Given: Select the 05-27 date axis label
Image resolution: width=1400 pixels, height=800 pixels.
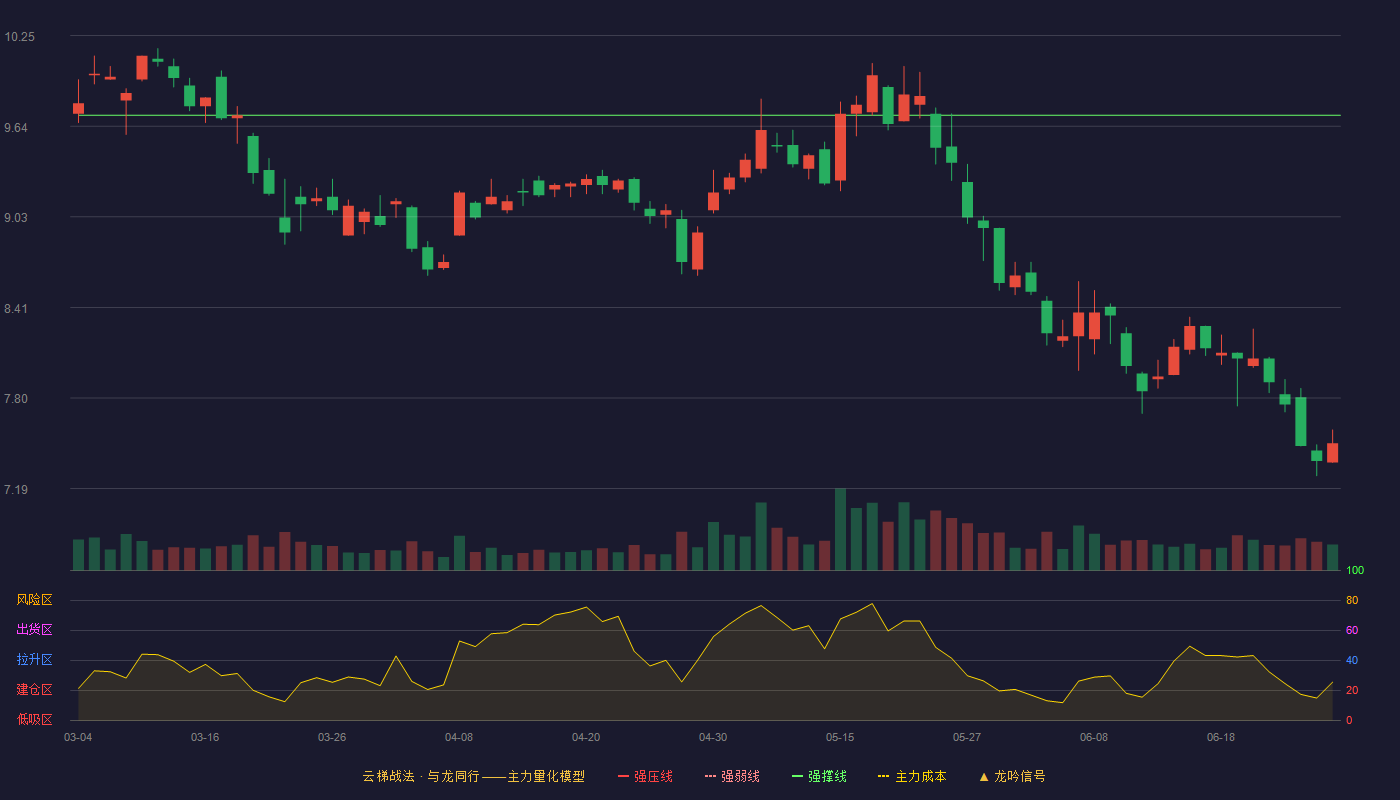Looking at the screenshot, I should (x=967, y=737).
